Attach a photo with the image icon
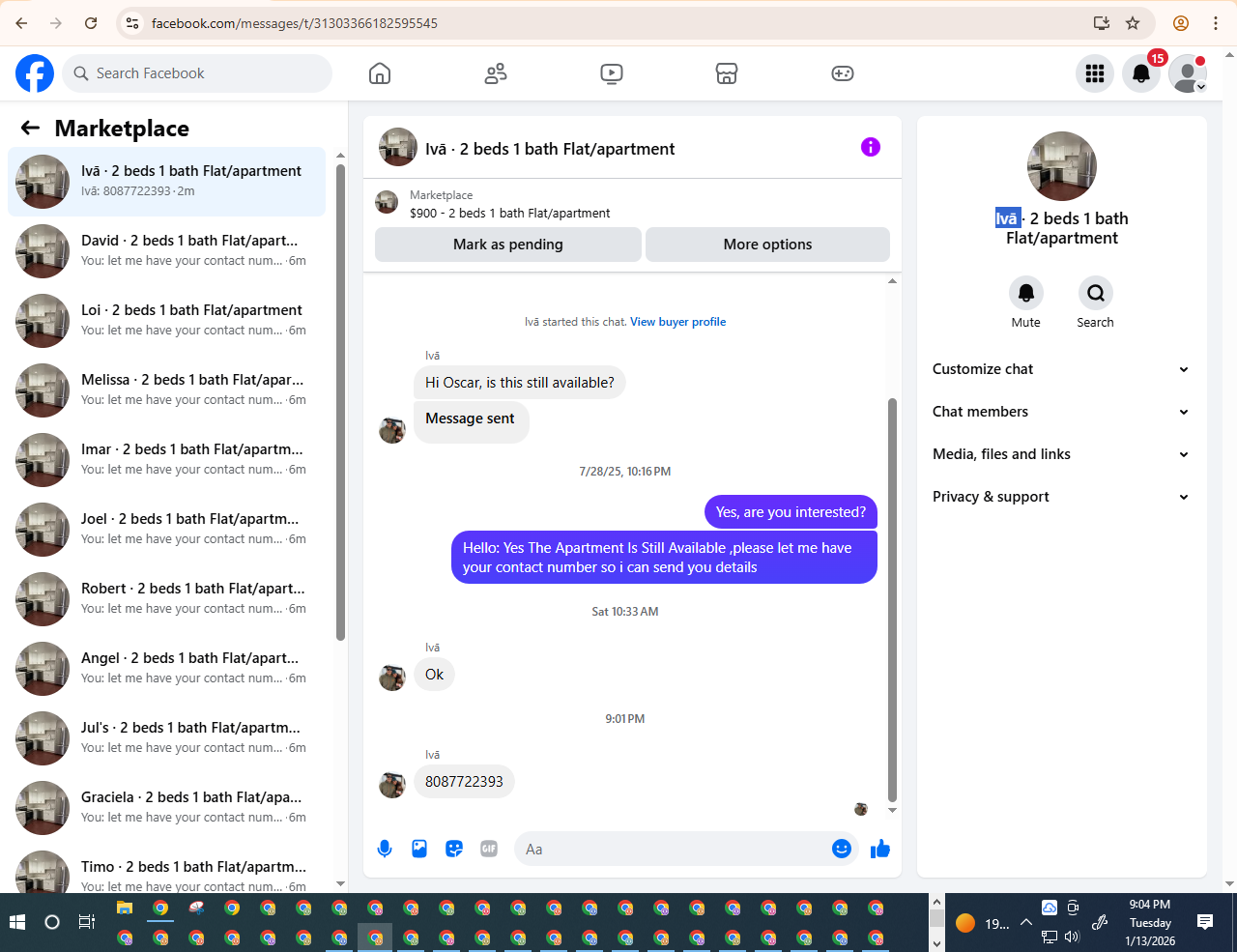Screen dimensions: 1237x952 tap(419, 849)
